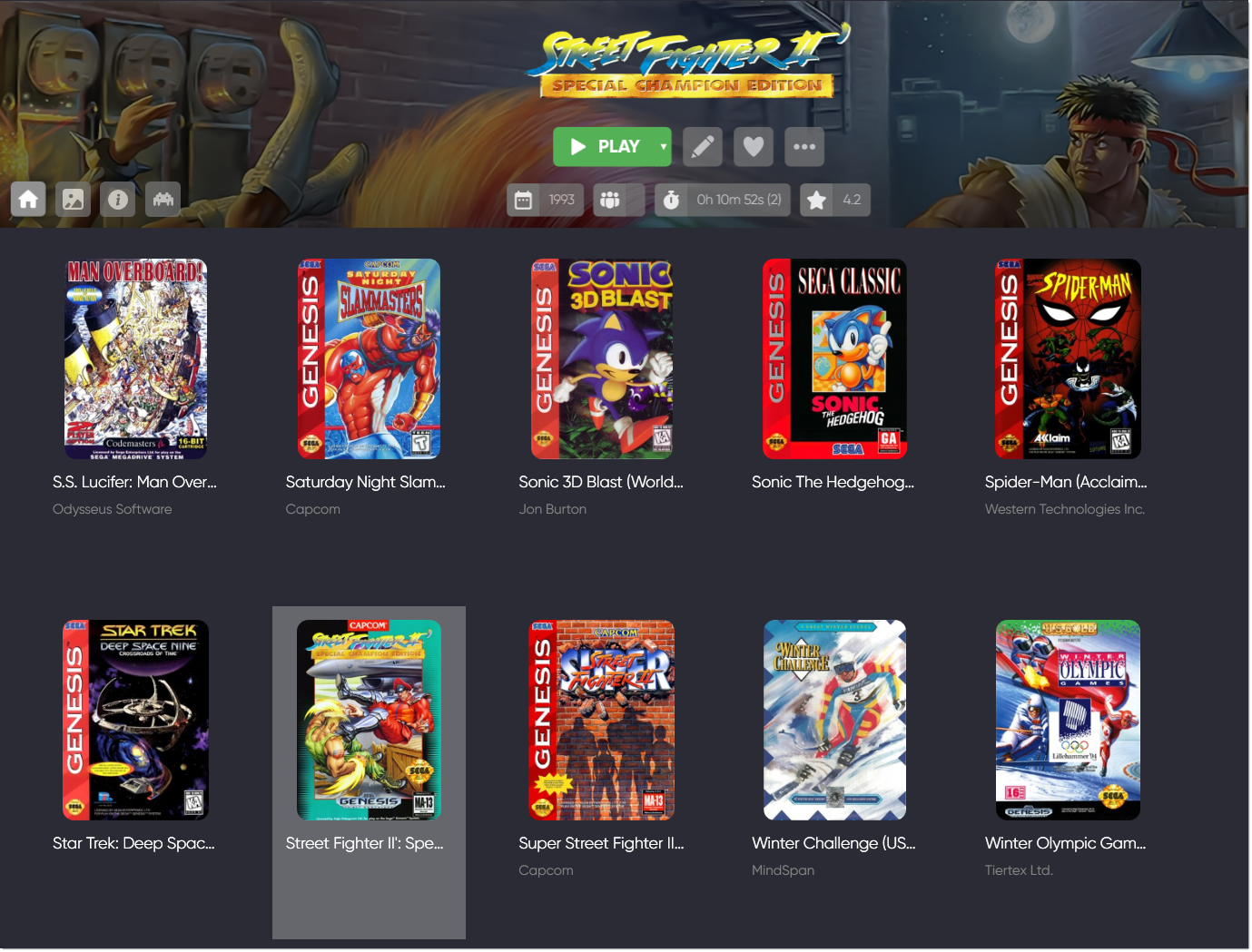Click the stopwatch play time icon

671,200
